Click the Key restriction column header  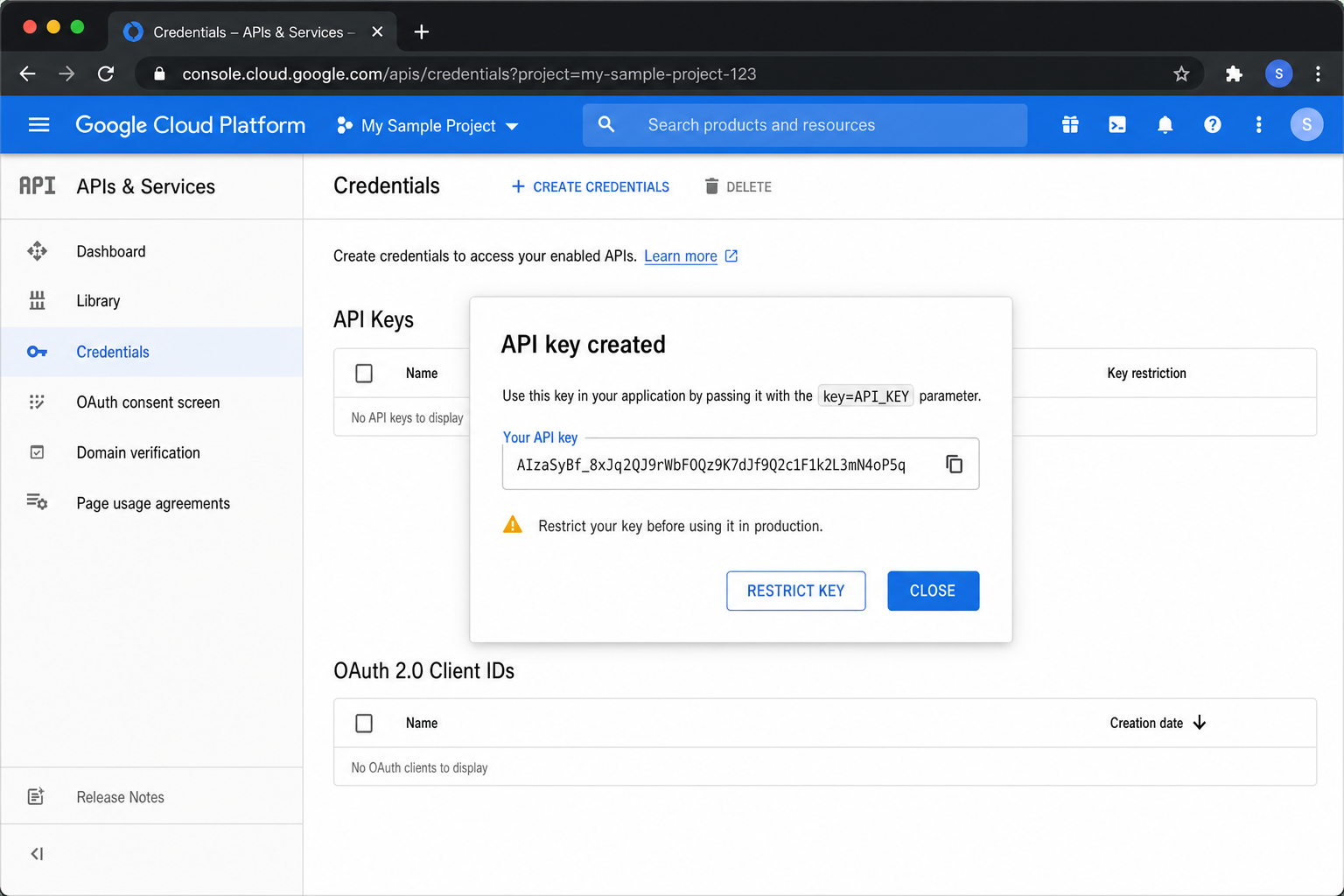pos(1146,374)
